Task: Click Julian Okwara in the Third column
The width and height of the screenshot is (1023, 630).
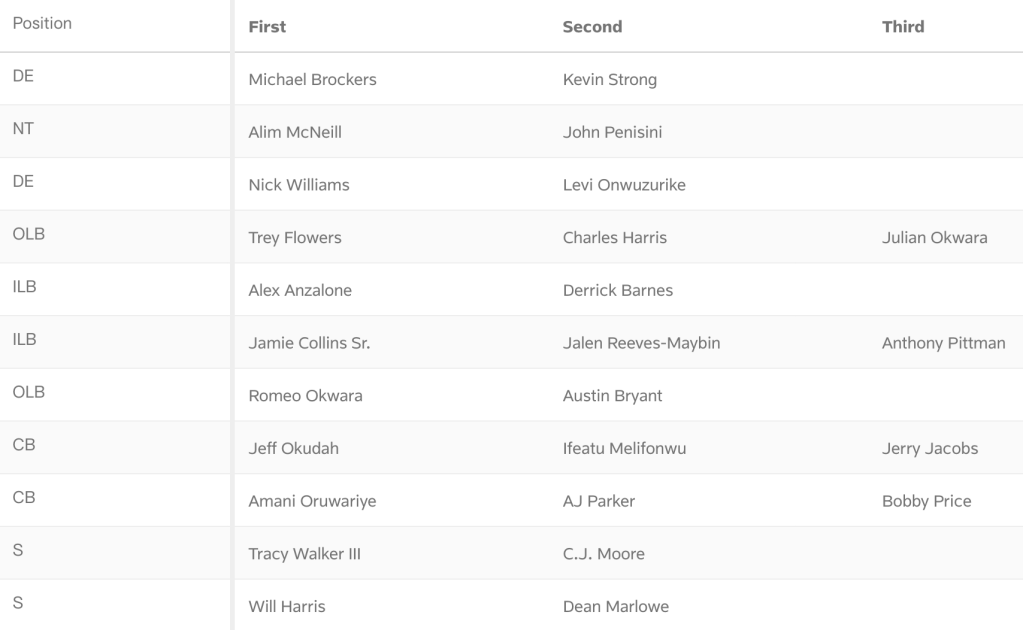Action: 934,238
